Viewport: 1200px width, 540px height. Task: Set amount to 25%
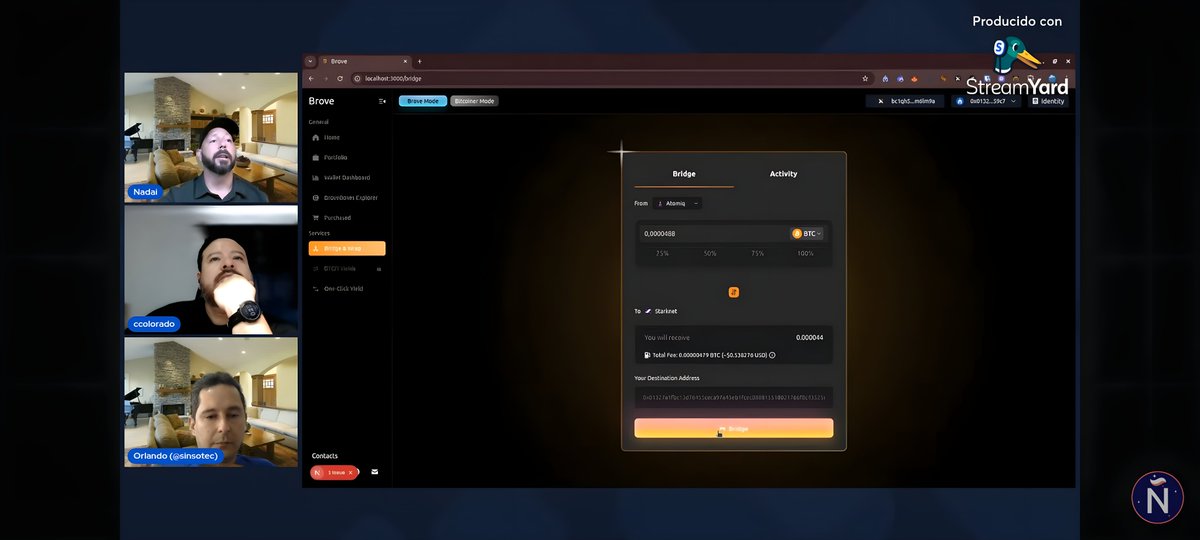662,254
